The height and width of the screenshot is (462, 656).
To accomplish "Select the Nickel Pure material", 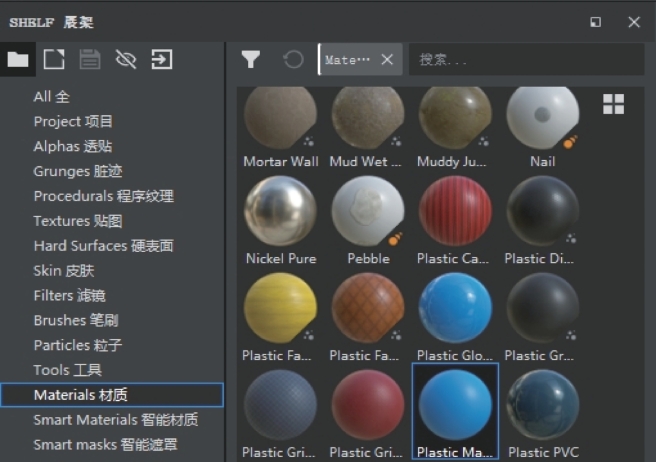I will 281,221.
